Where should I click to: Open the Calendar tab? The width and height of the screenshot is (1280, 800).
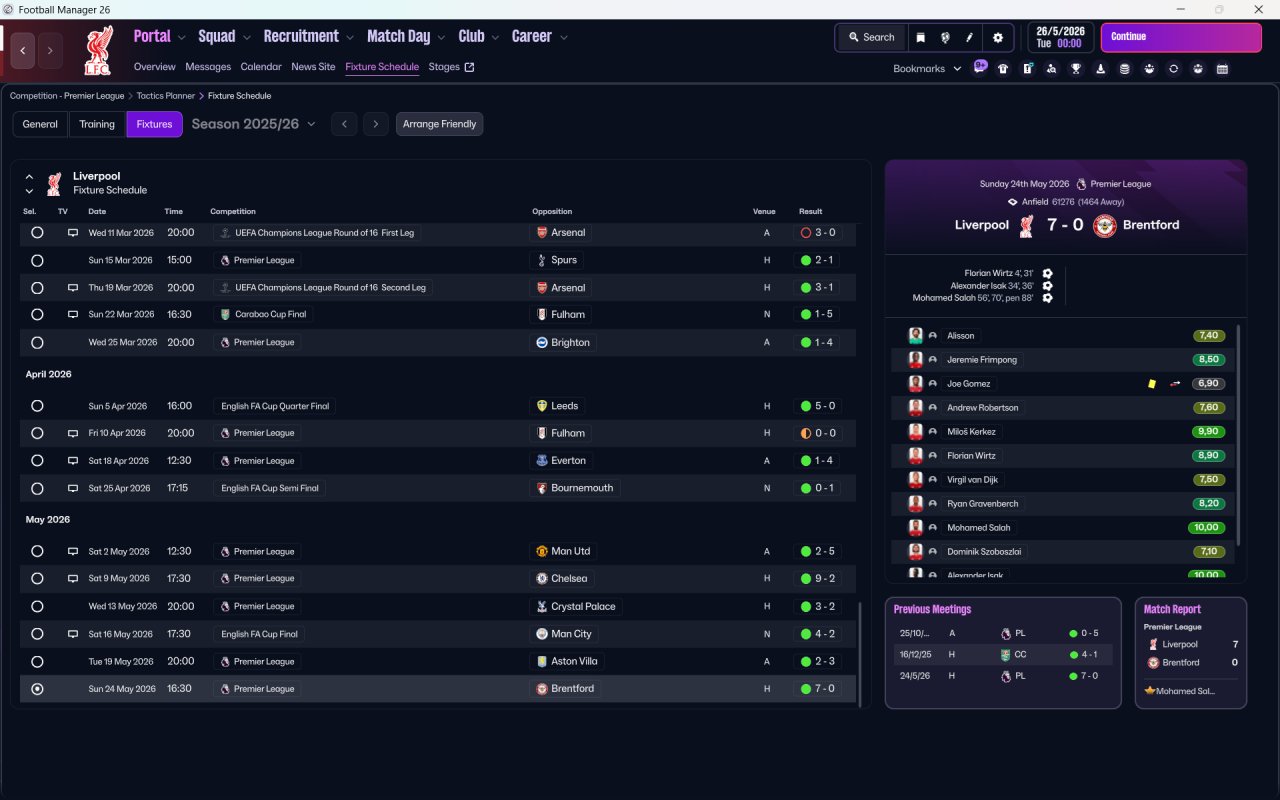tap(261, 67)
